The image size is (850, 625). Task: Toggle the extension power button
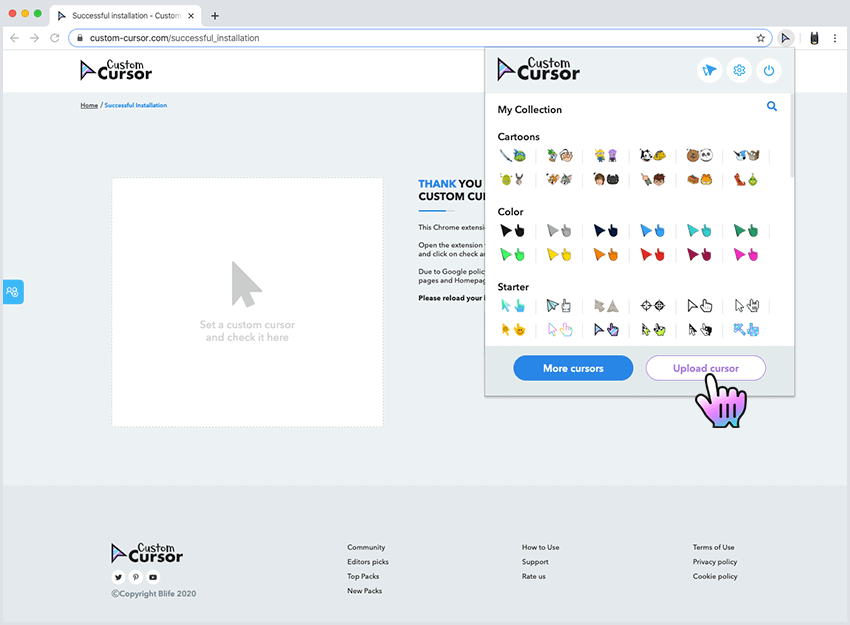click(x=769, y=70)
